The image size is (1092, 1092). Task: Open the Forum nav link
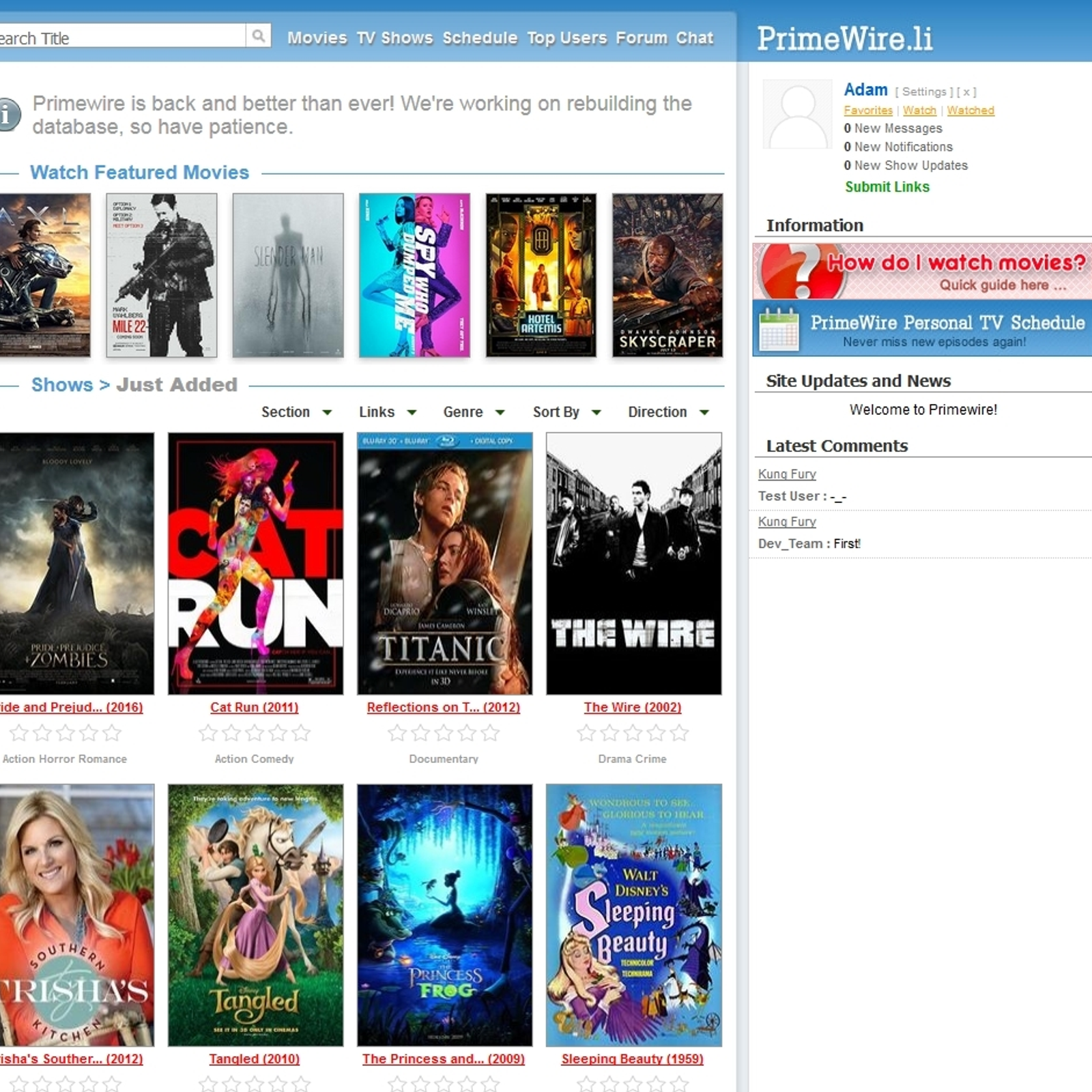pos(642,38)
